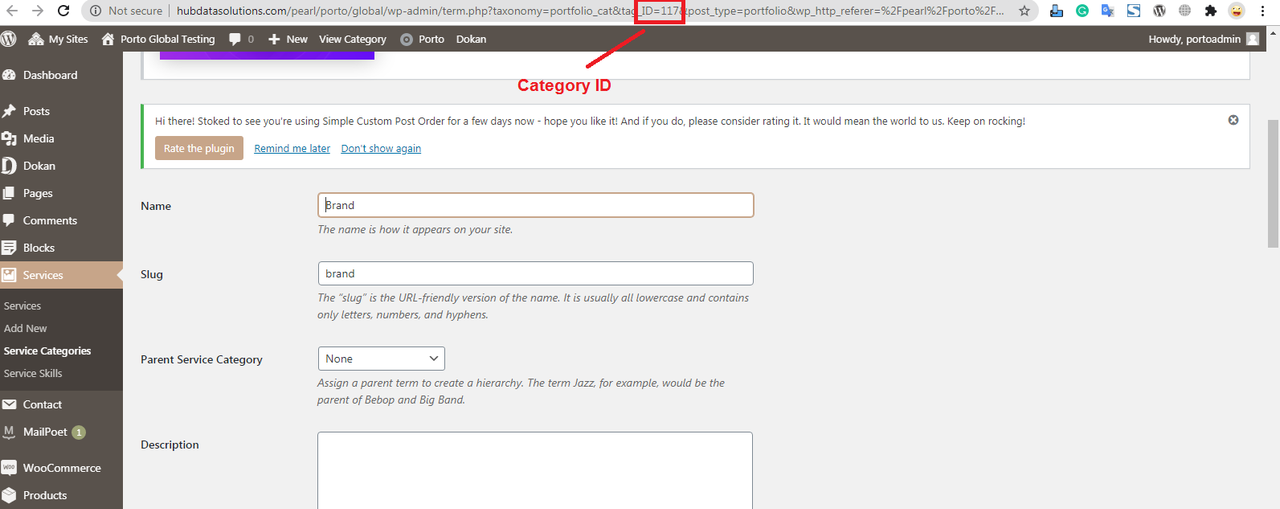
Task: Open My Sites in the admin bar
Action: click(58, 39)
